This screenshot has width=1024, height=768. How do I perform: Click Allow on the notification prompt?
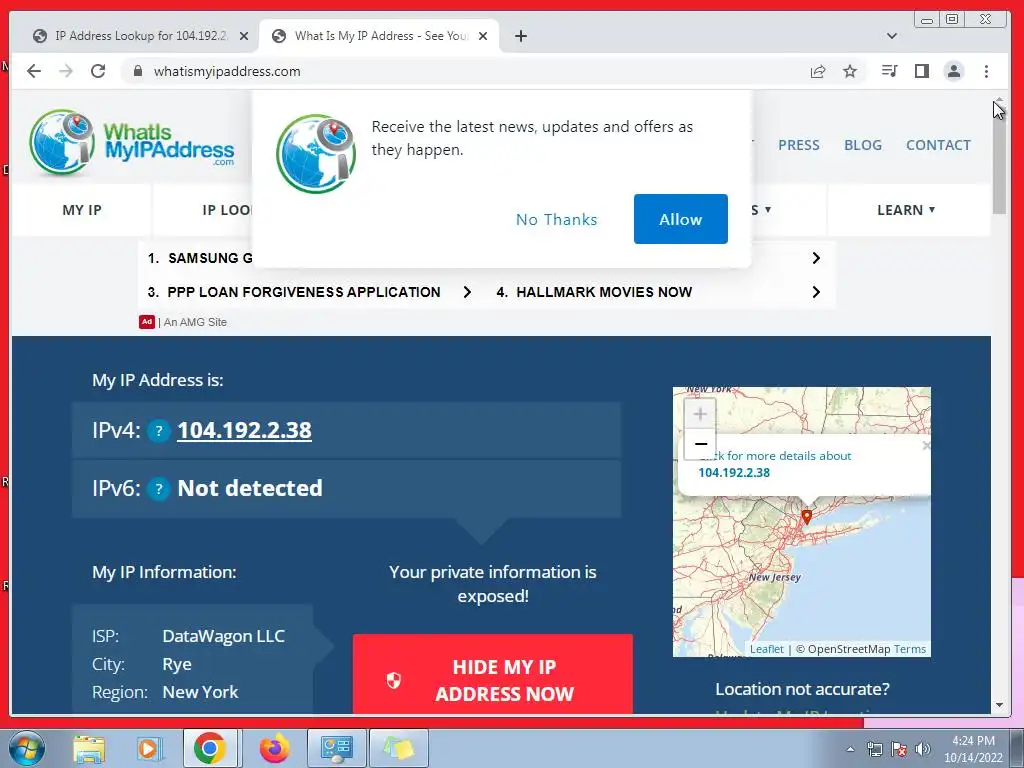680,219
